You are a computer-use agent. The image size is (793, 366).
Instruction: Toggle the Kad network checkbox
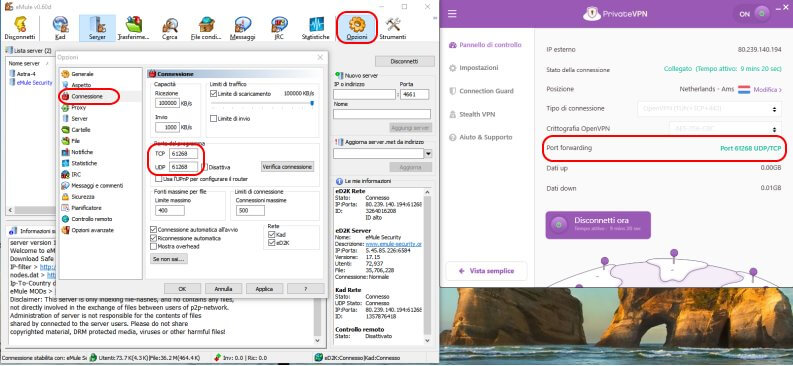(x=272, y=235)
